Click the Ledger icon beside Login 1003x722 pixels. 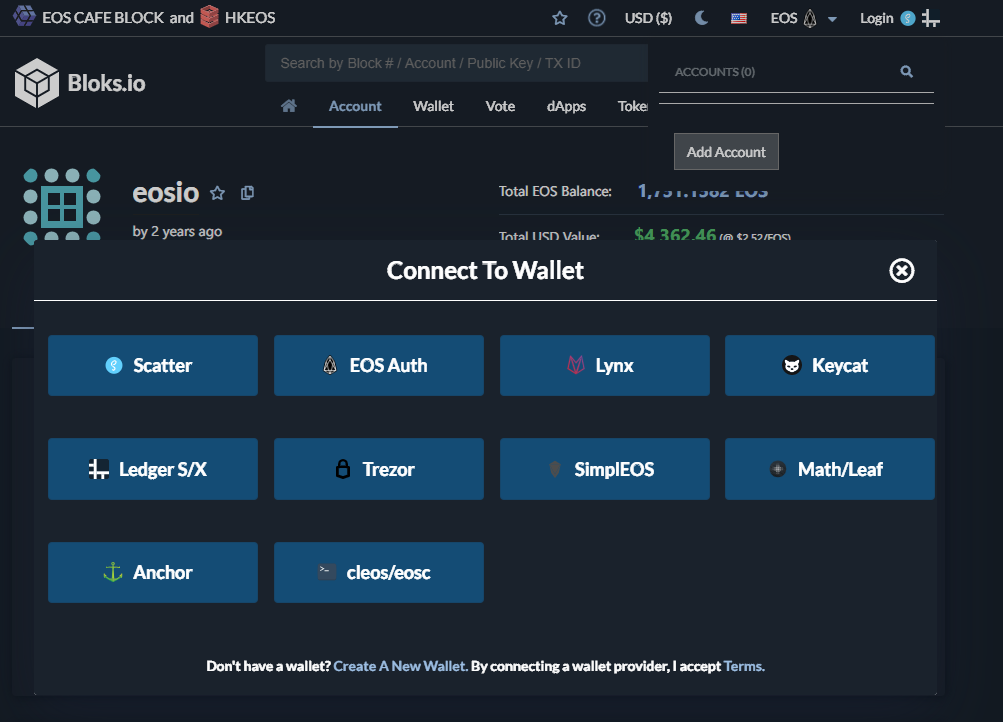pyautogui.click(x=930, y=19)
